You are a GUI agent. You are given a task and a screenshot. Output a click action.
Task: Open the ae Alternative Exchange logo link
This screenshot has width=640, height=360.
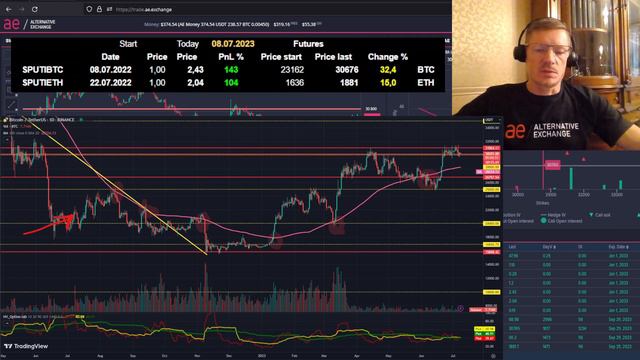pos(29,24)
